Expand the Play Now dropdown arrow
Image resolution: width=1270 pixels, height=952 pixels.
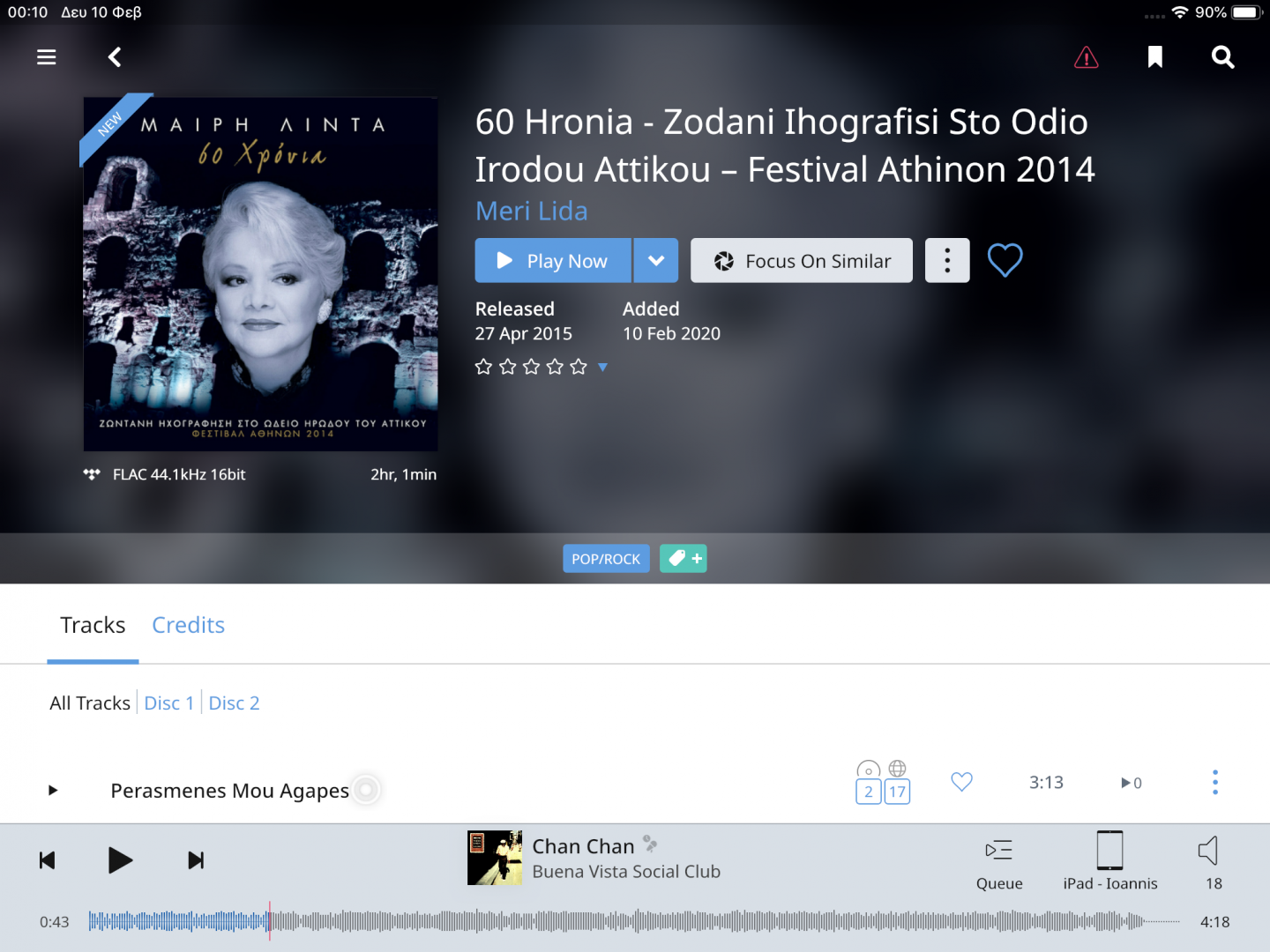point(656,260)
